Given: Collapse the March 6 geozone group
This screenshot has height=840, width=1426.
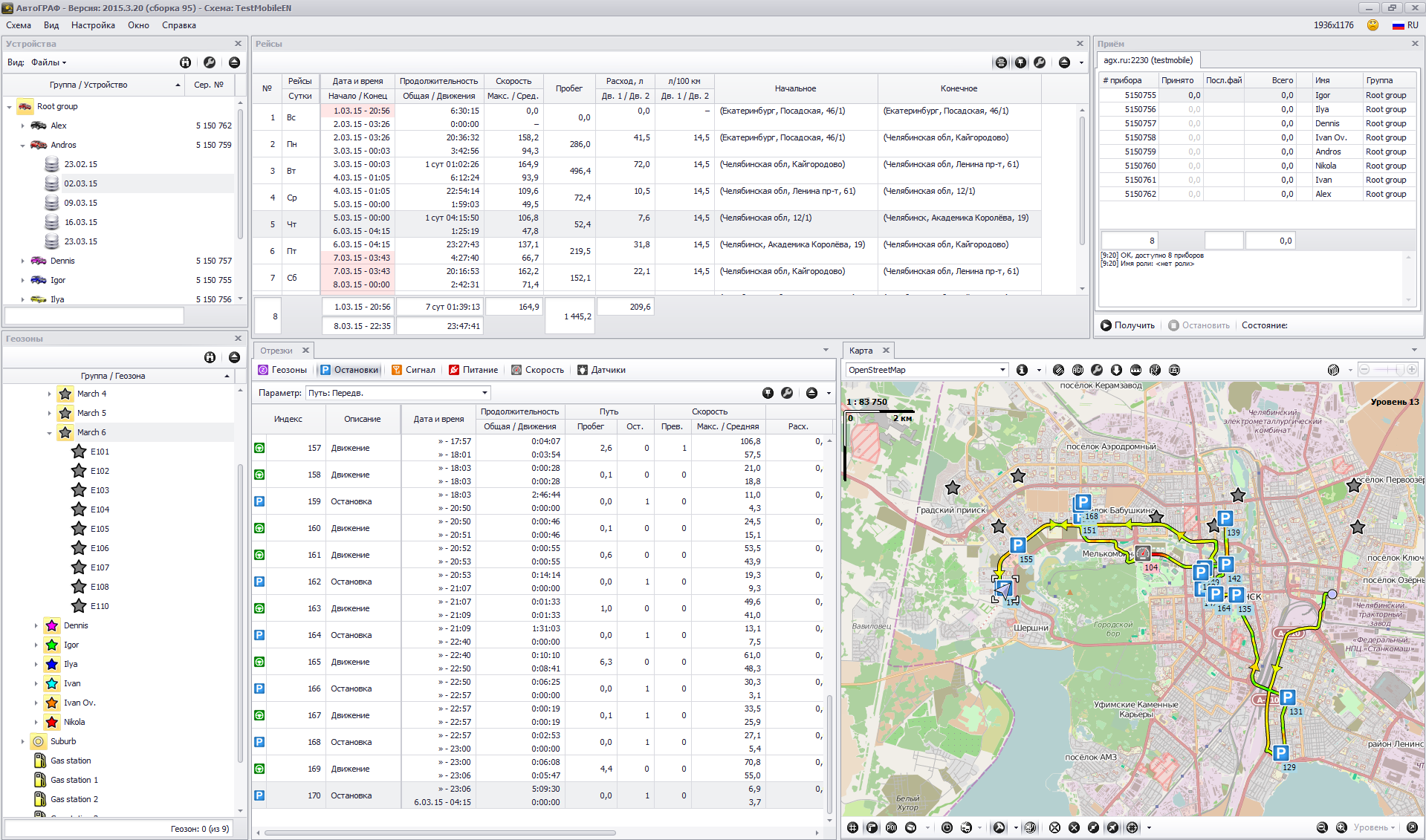Looking at the screenshot, I should tap(50, 432).
